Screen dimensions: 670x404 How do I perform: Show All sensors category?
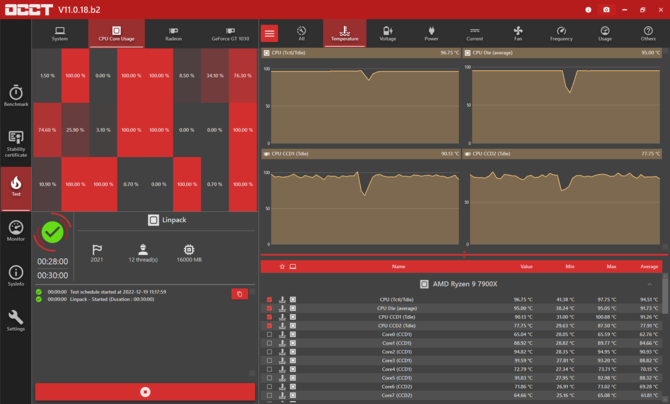coord(301,33)
